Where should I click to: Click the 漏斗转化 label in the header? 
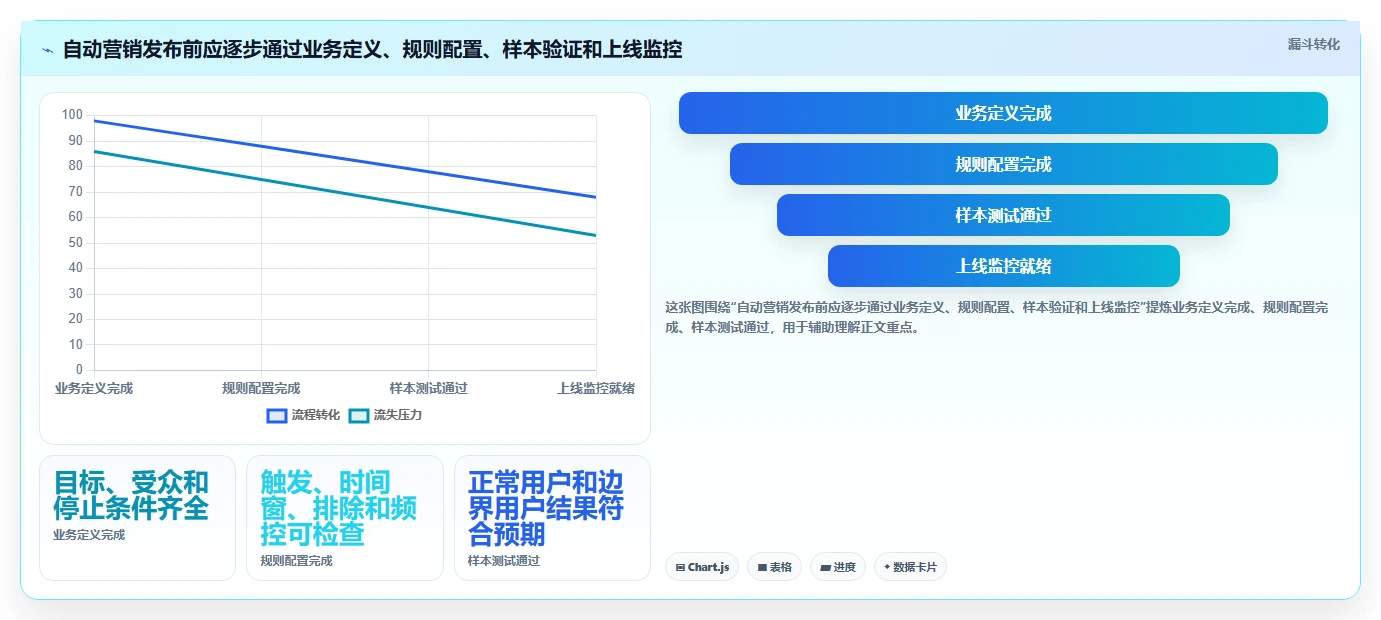[1313, 44]
